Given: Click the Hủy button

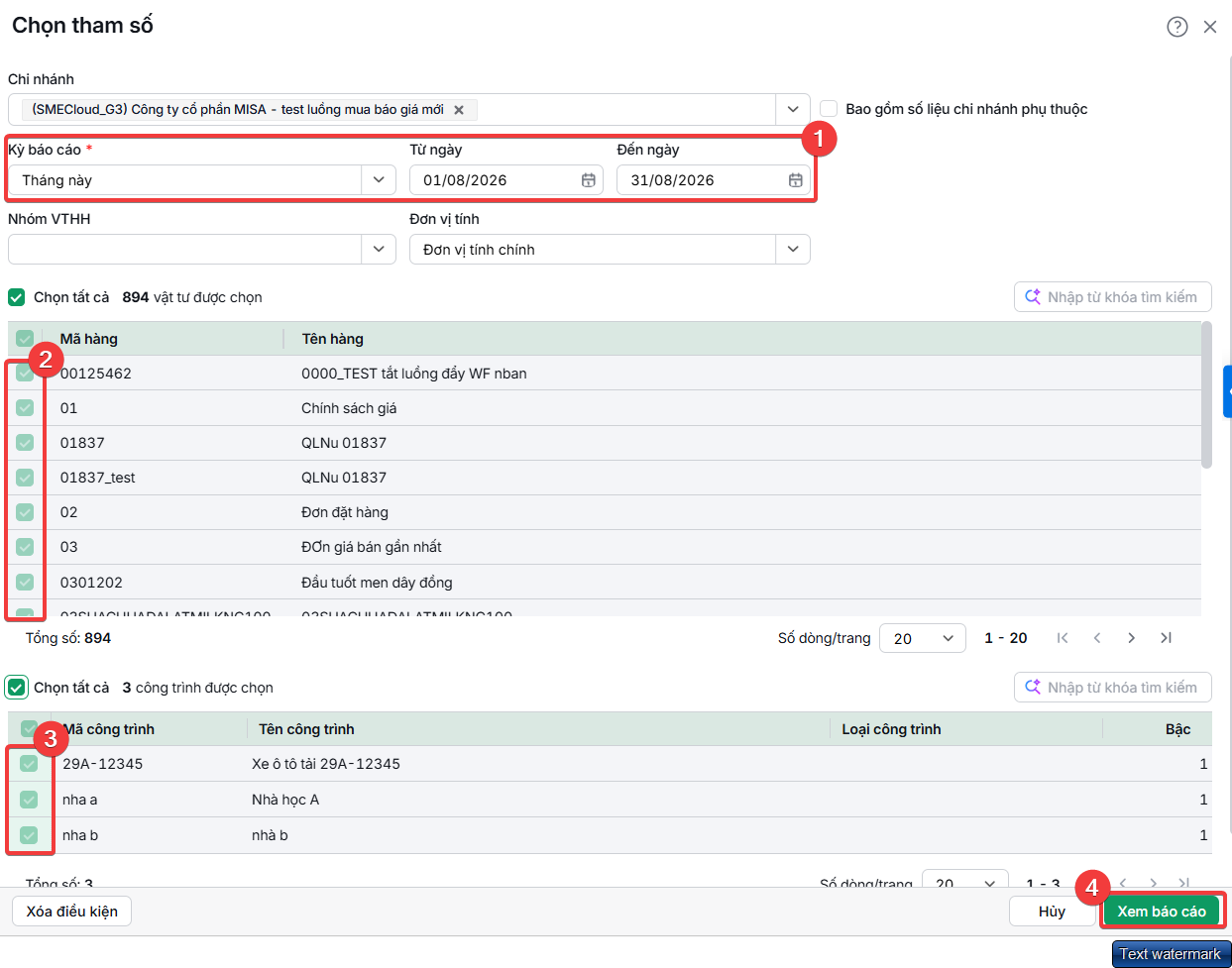Looking at the screenshot, I should tap(1052, 912).
